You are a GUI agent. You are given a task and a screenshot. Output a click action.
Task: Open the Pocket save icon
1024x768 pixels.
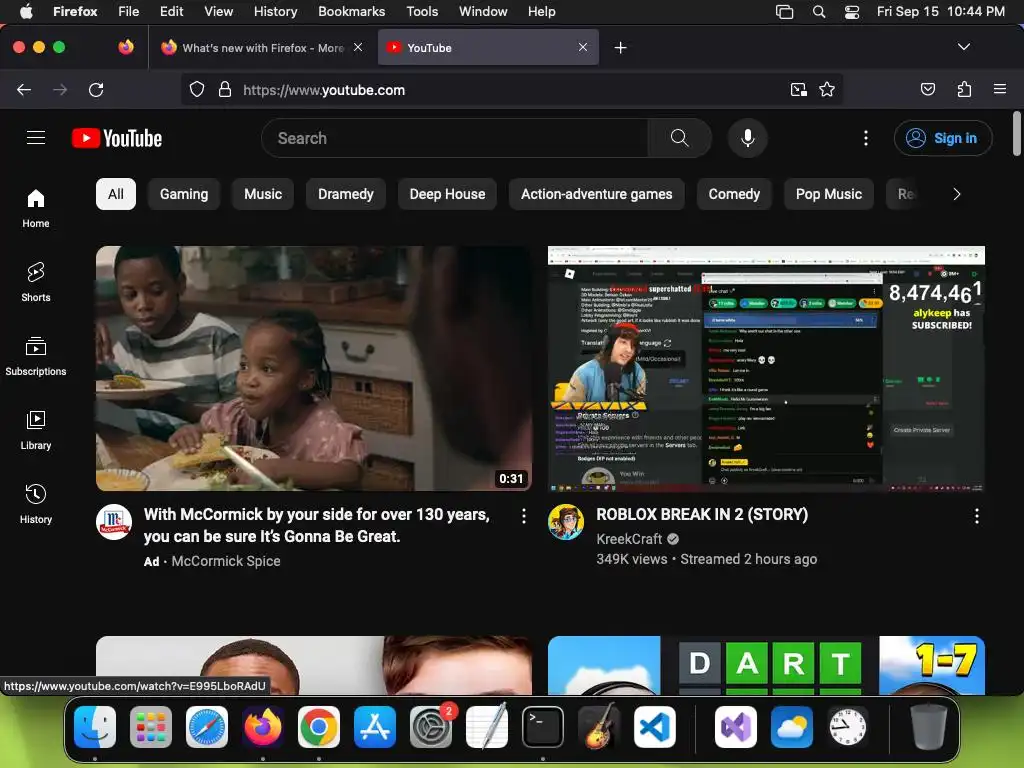pyautogui.click(x=928, y=89)
